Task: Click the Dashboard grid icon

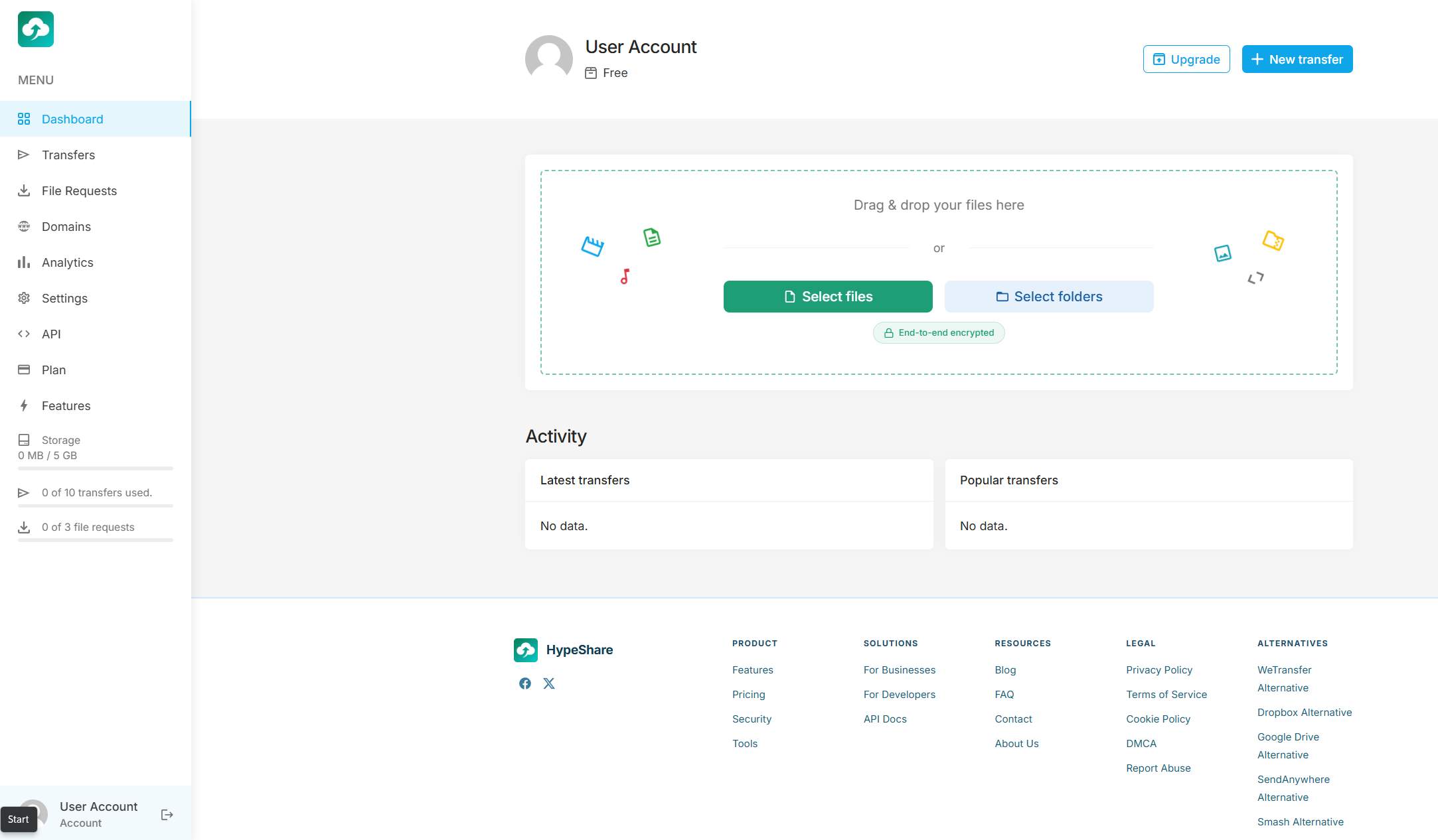Action: pyautogui.click(x=24, y=119)
